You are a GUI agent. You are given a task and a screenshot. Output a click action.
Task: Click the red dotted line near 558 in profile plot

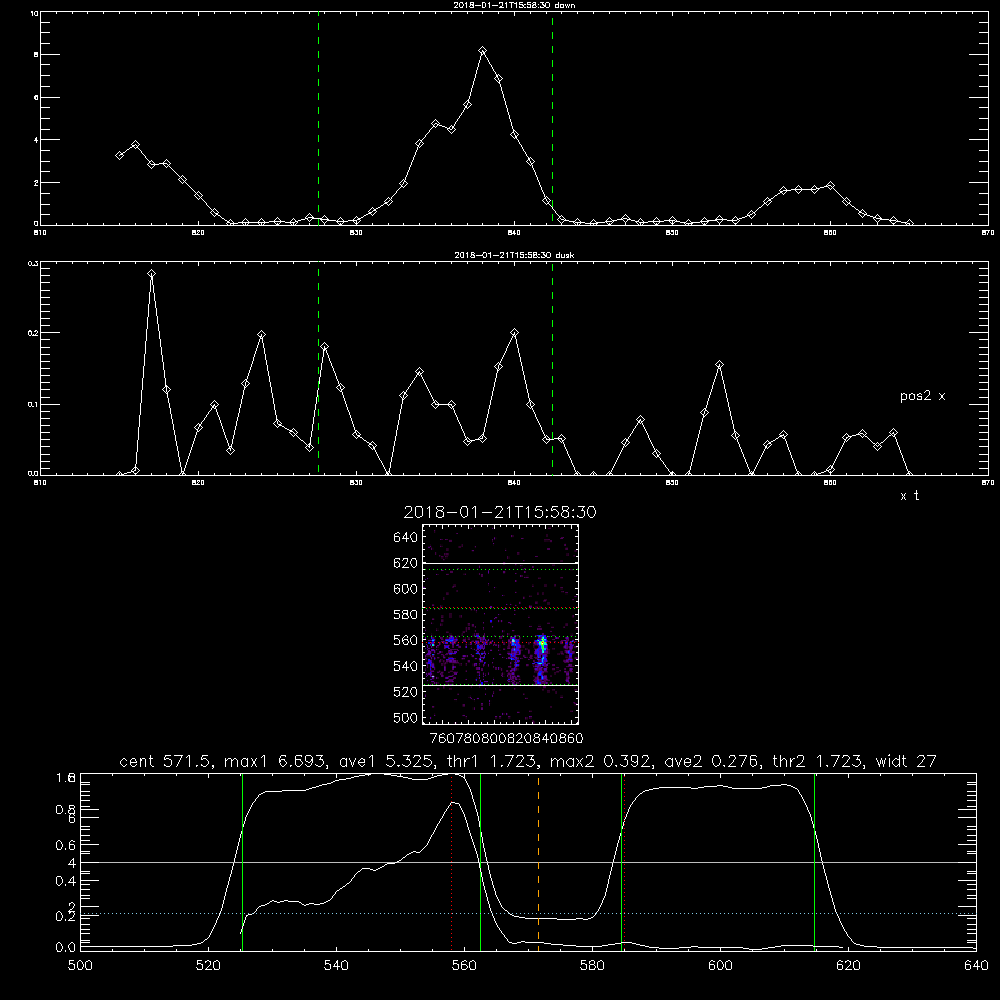tap(452, 862)
